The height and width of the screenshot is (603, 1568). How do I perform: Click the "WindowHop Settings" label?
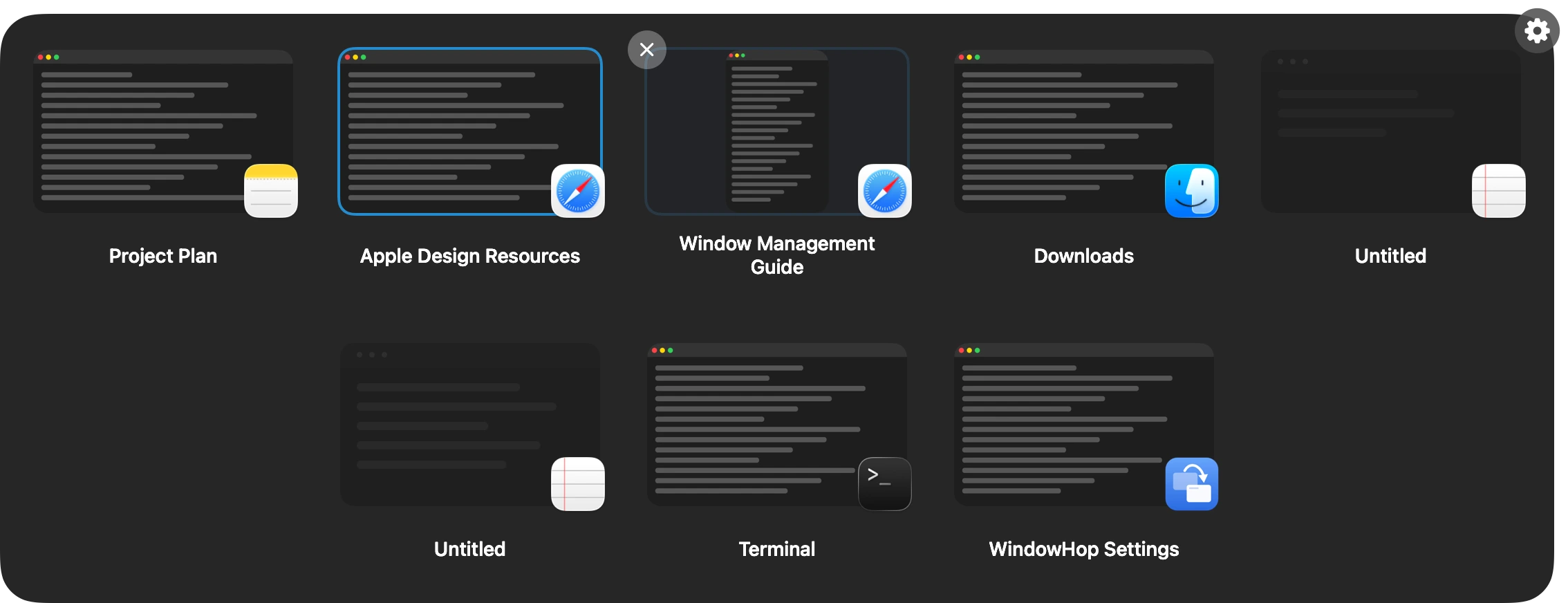coord(1084,549)
